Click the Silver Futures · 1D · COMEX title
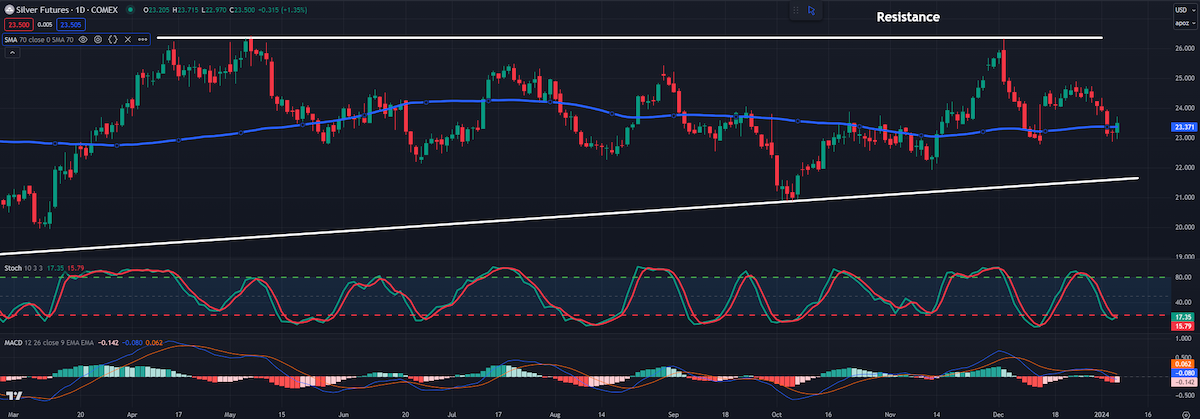1200x419 pixels. pos(67,10)
